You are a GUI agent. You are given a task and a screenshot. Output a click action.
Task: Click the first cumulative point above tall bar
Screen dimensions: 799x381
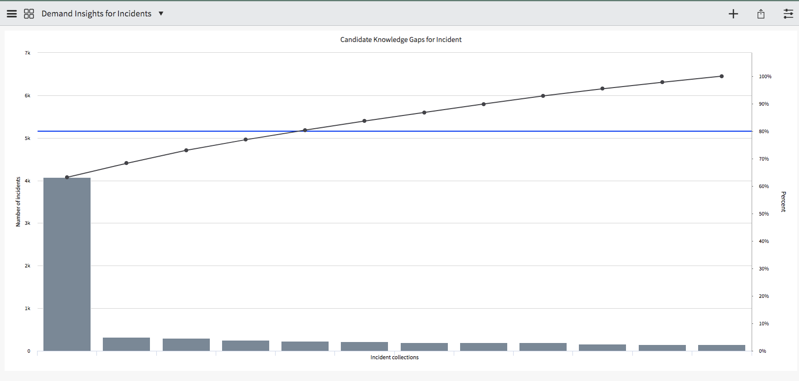pyautogui.click(x=67, y=177)
